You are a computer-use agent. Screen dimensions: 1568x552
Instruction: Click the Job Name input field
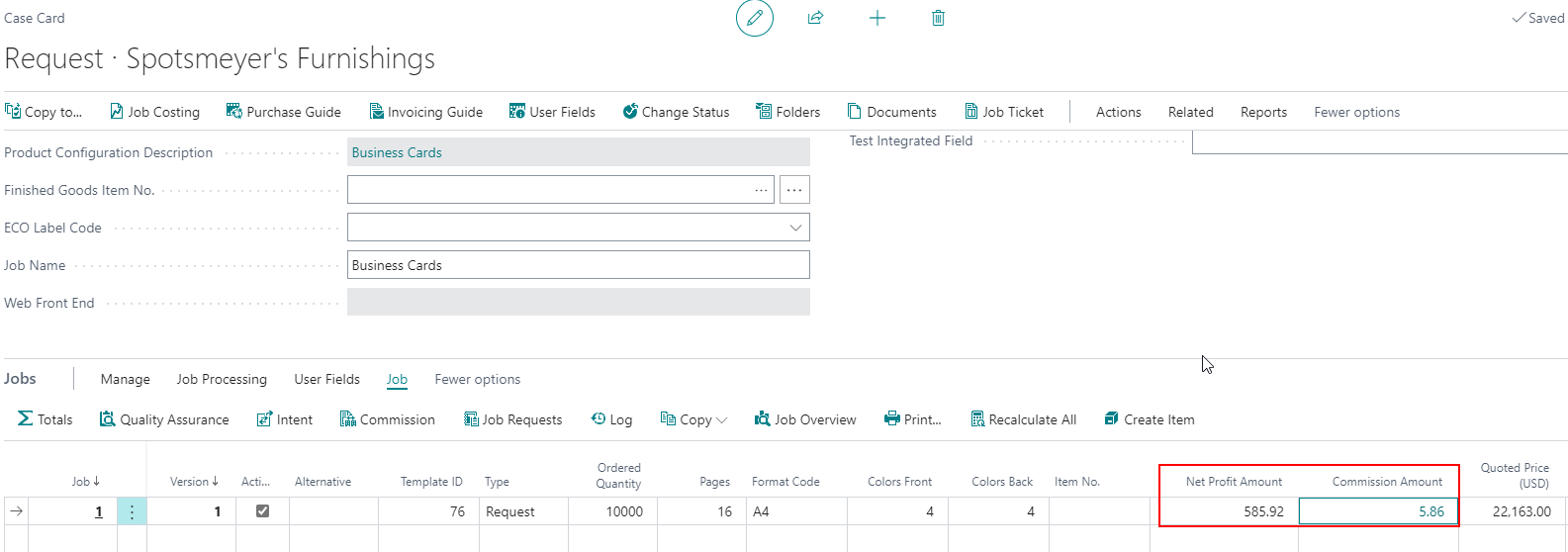(x=579, y=265)
